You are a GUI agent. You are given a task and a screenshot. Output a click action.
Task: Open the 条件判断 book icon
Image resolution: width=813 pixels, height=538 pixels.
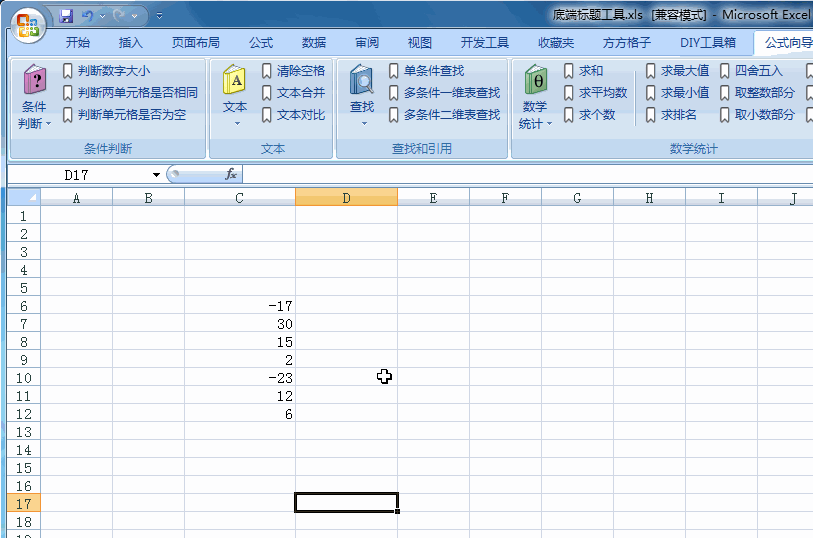(34, 81)
